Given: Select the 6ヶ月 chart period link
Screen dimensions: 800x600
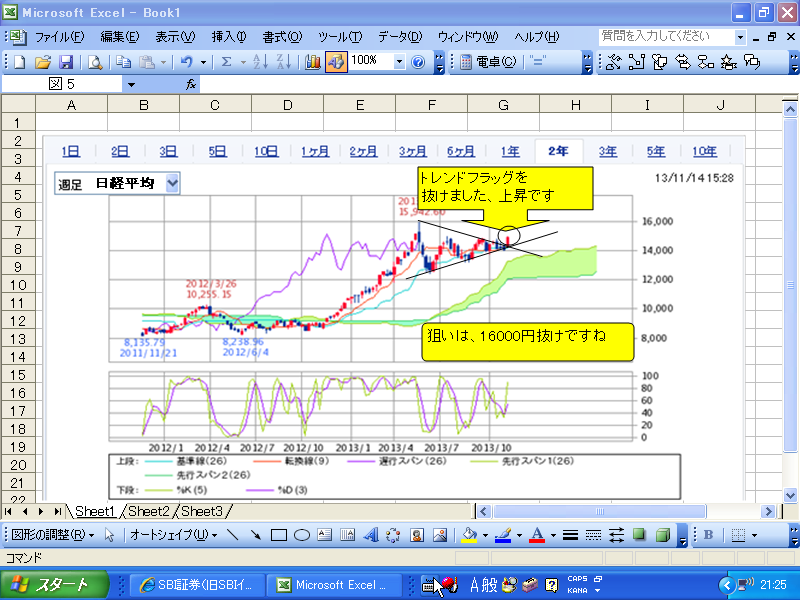Looking at the screenshot, I should point(460,152).
